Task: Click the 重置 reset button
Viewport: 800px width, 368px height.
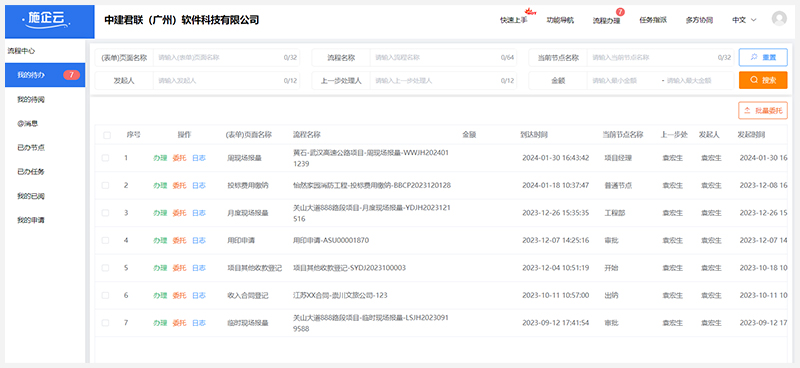Action: coord(763,58)
